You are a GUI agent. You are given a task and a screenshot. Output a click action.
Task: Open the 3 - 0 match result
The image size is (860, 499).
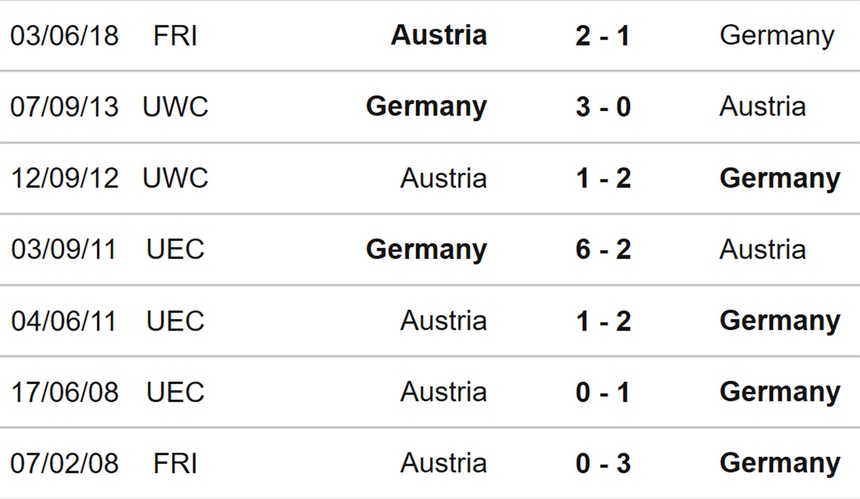coord(603,106)
